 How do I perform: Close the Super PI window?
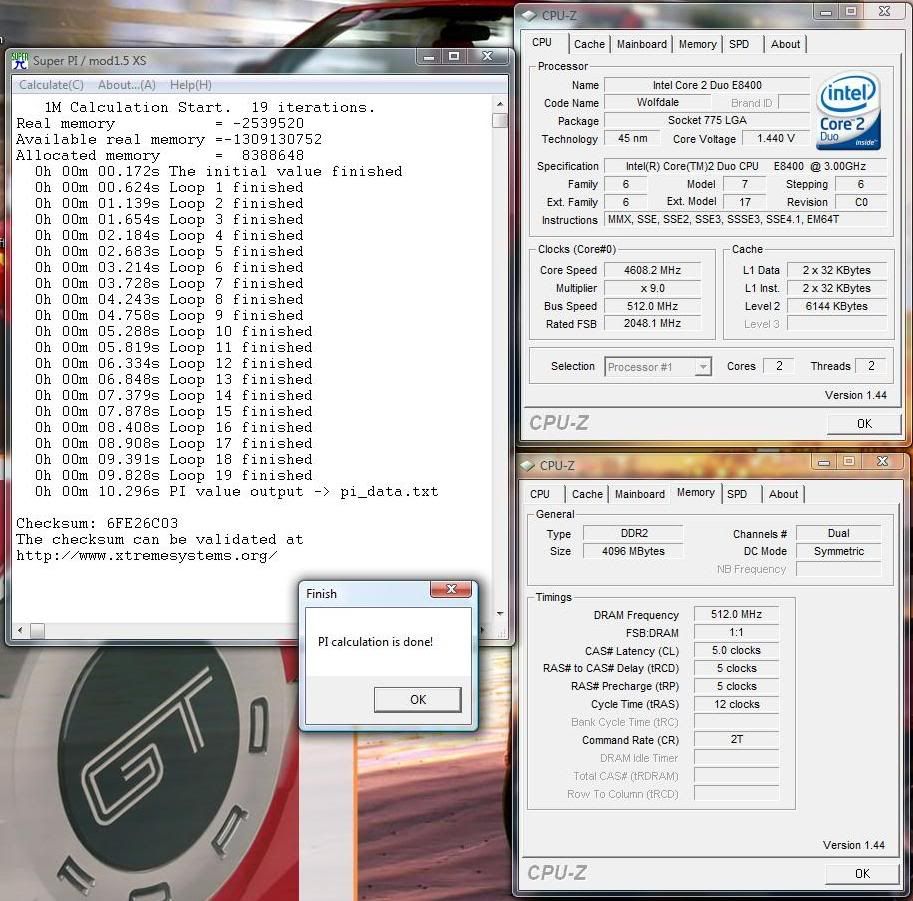point(487,56)
